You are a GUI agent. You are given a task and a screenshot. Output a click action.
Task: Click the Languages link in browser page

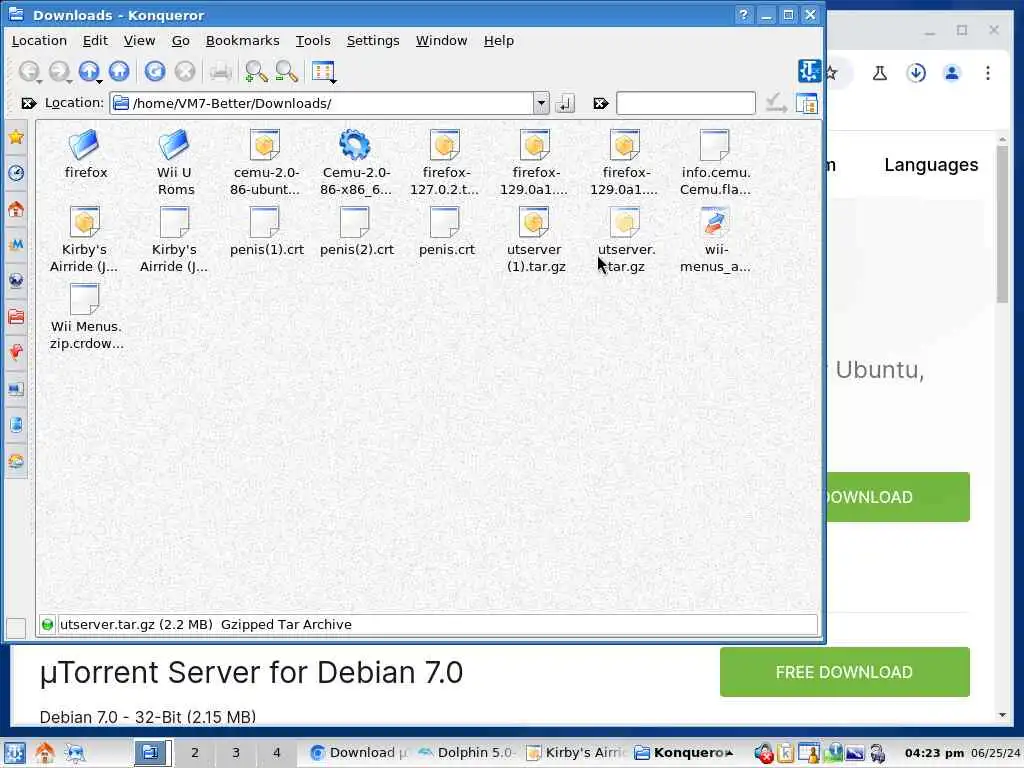coord(931,165)
